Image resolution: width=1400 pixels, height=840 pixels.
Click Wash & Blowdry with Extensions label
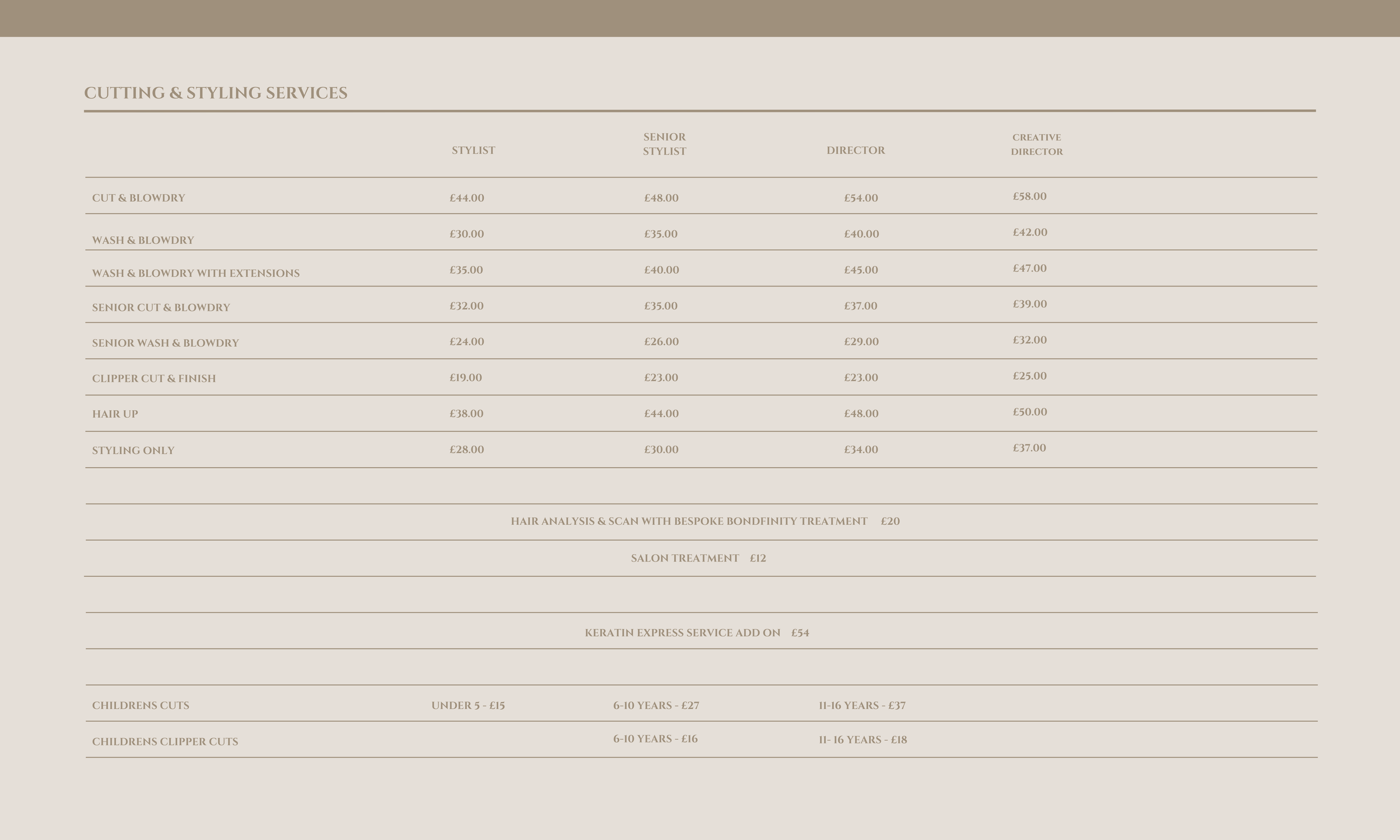(x=196, y=273)
